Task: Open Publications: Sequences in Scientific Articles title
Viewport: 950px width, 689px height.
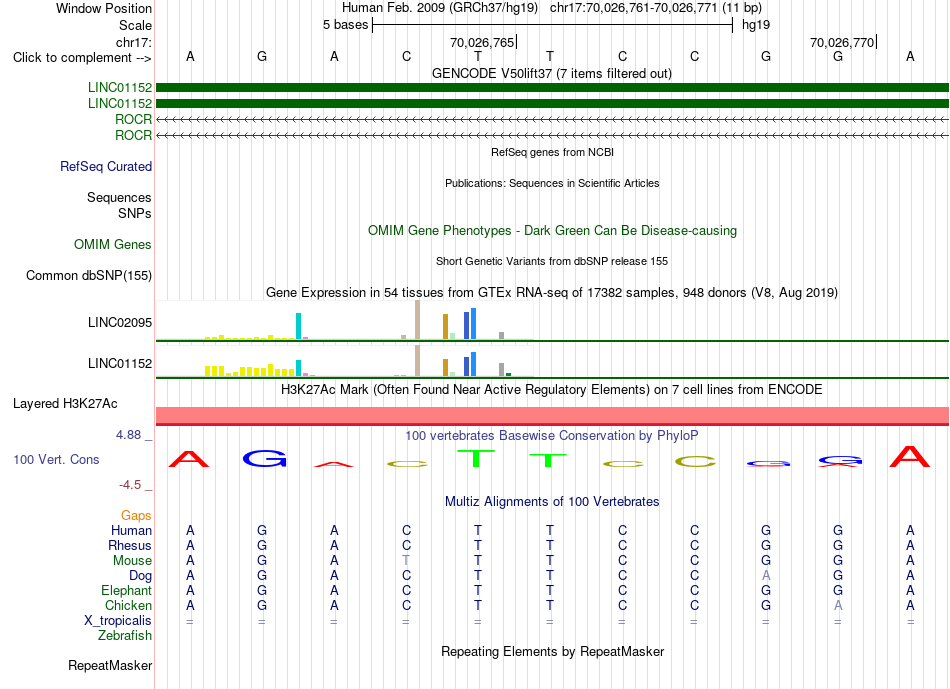Action: pyautogui.click(x=552, y=183)
